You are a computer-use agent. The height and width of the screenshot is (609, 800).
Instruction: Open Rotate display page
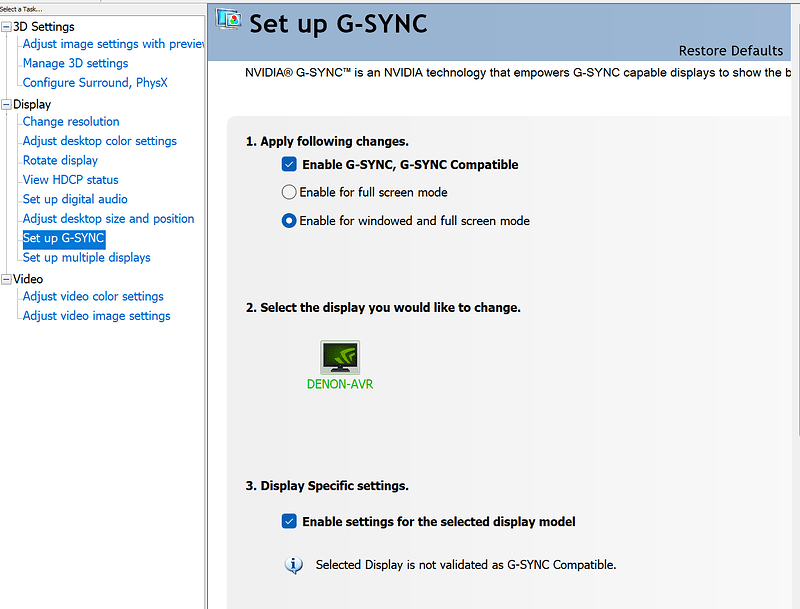pyautogui.click(x=60, y=160)
